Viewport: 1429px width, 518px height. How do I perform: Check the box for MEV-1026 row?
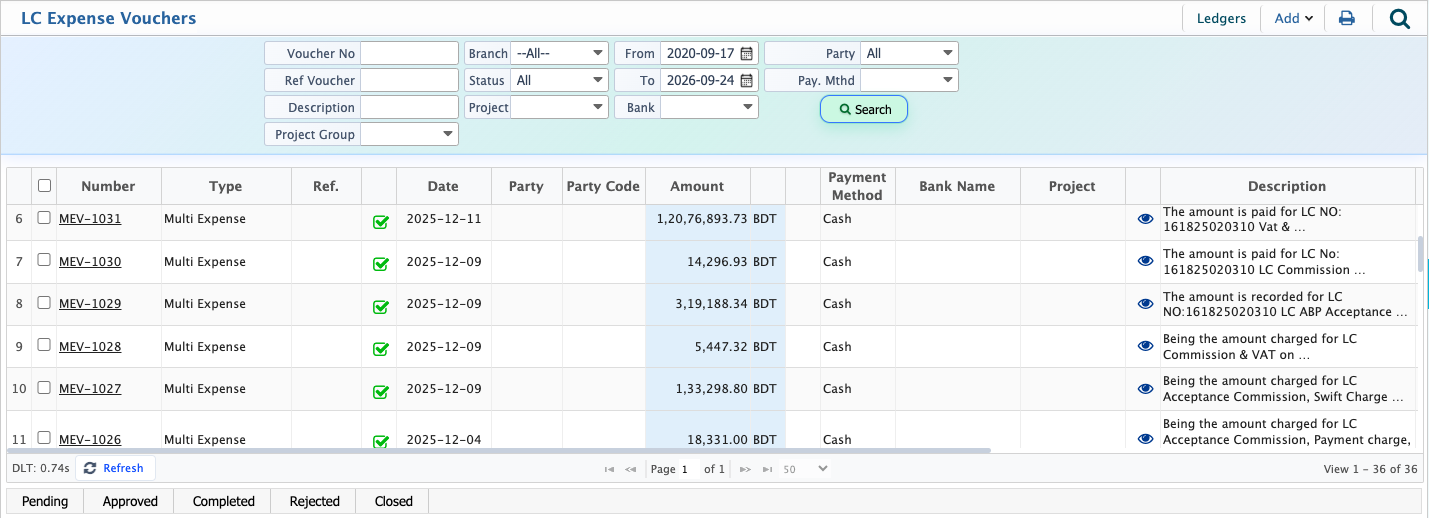(x=43, y=437)
